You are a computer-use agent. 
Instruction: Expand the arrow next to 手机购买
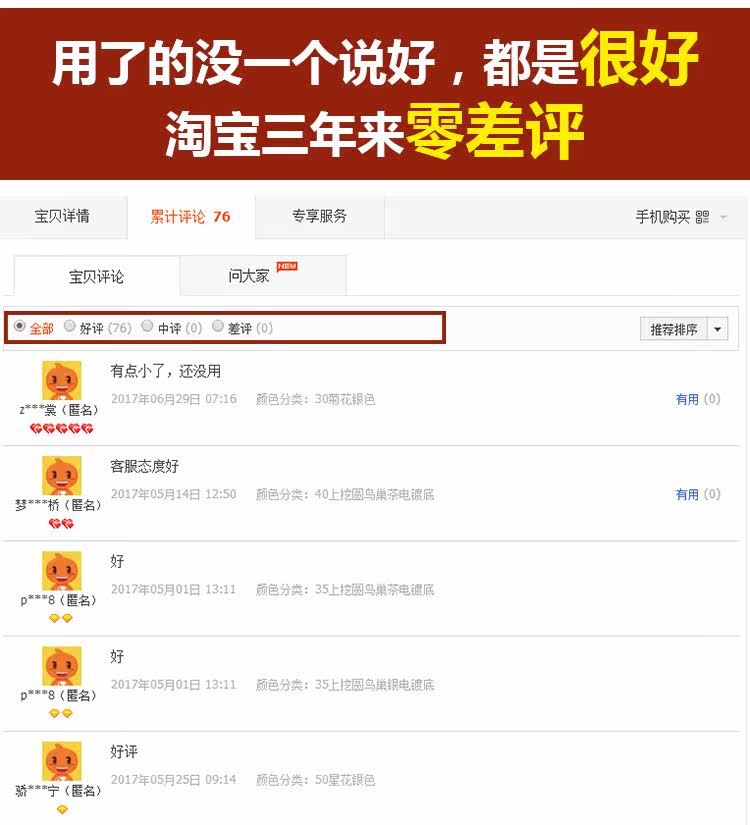(x=724, y=217)
